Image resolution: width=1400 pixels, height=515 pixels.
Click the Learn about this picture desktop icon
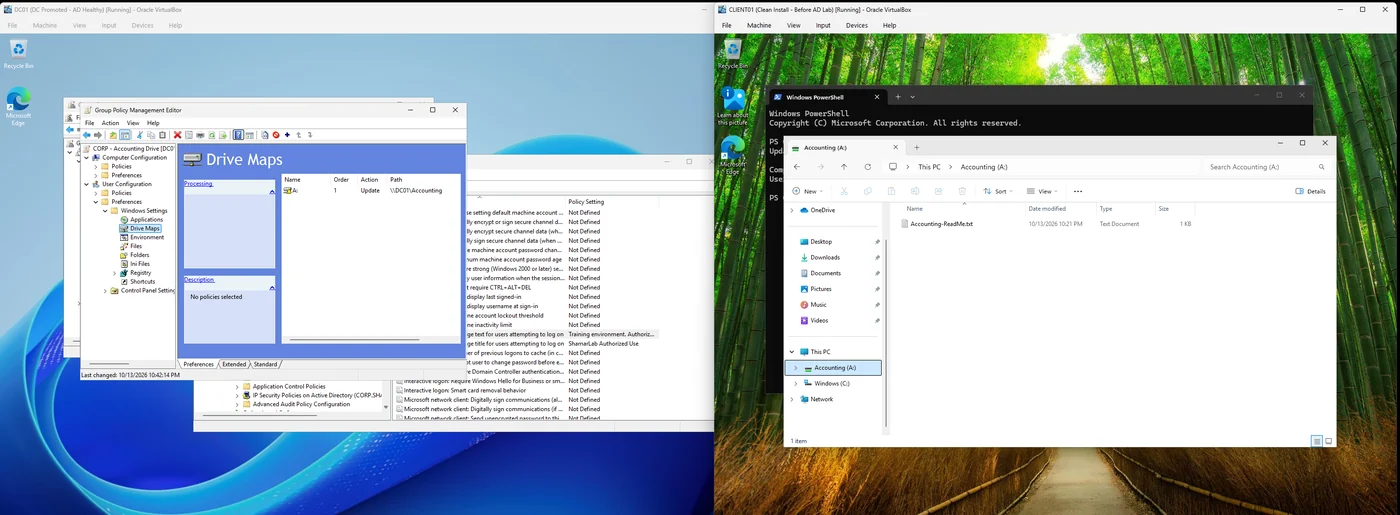tap(733, 105)
